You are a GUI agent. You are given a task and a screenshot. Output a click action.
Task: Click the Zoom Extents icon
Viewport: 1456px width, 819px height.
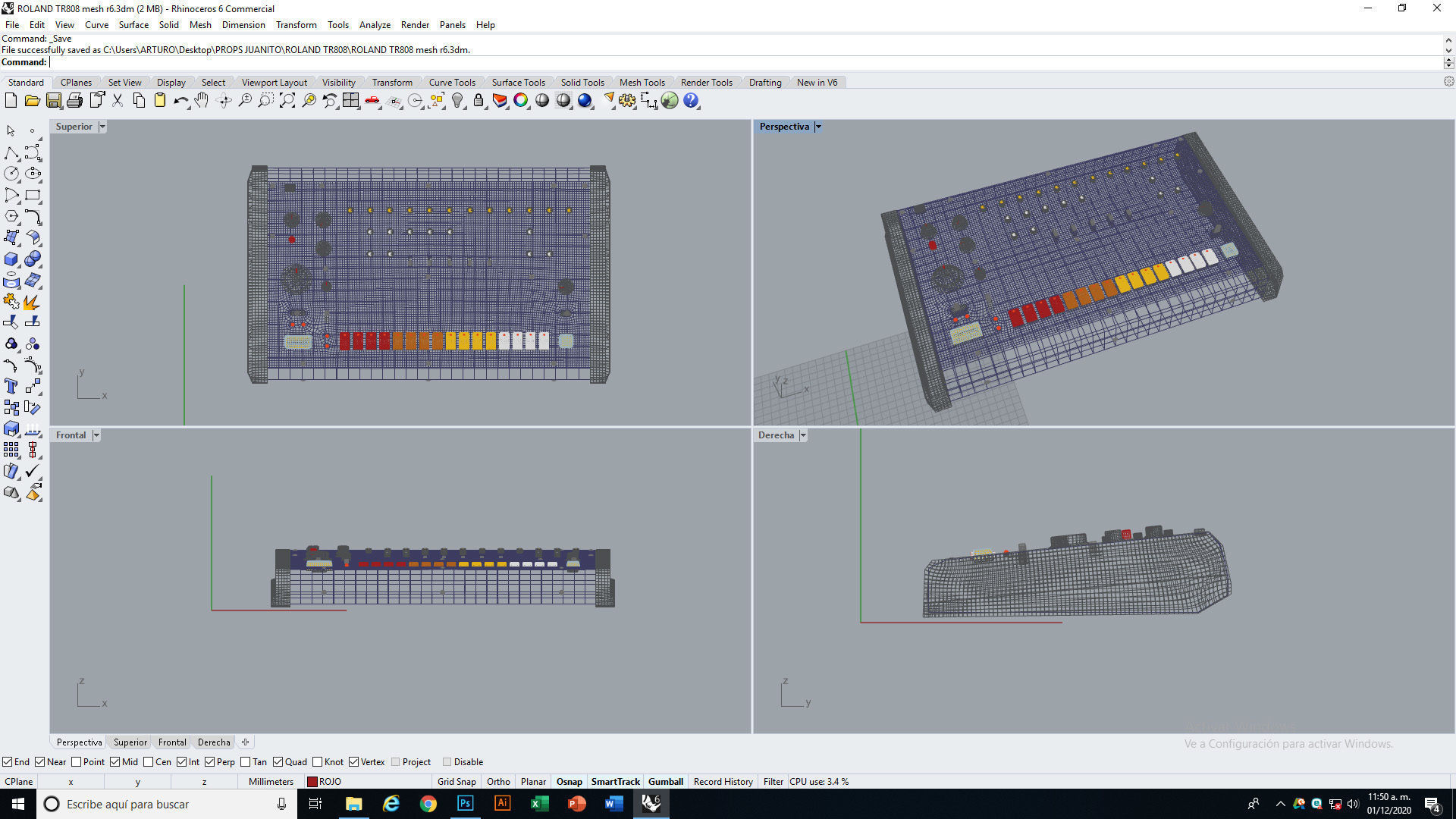pos(287,101)
